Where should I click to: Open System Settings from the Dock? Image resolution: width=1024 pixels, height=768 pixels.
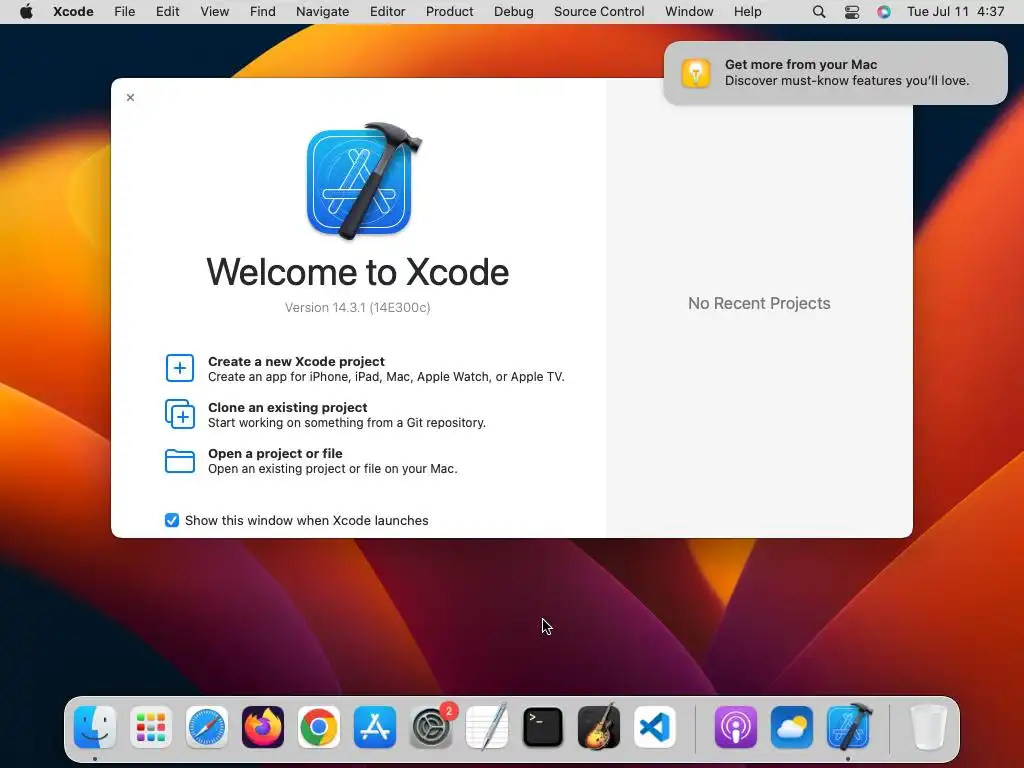point(431,727)
